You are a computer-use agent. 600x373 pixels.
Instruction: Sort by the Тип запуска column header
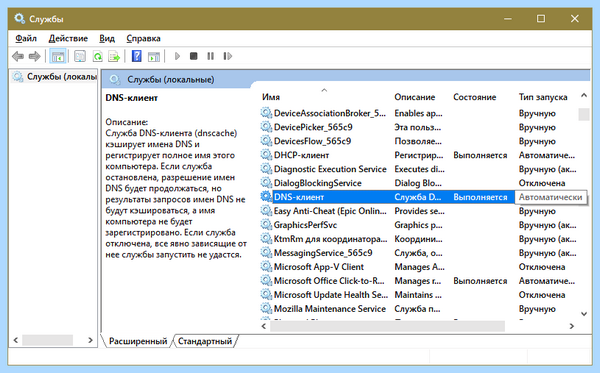(543, 97)
